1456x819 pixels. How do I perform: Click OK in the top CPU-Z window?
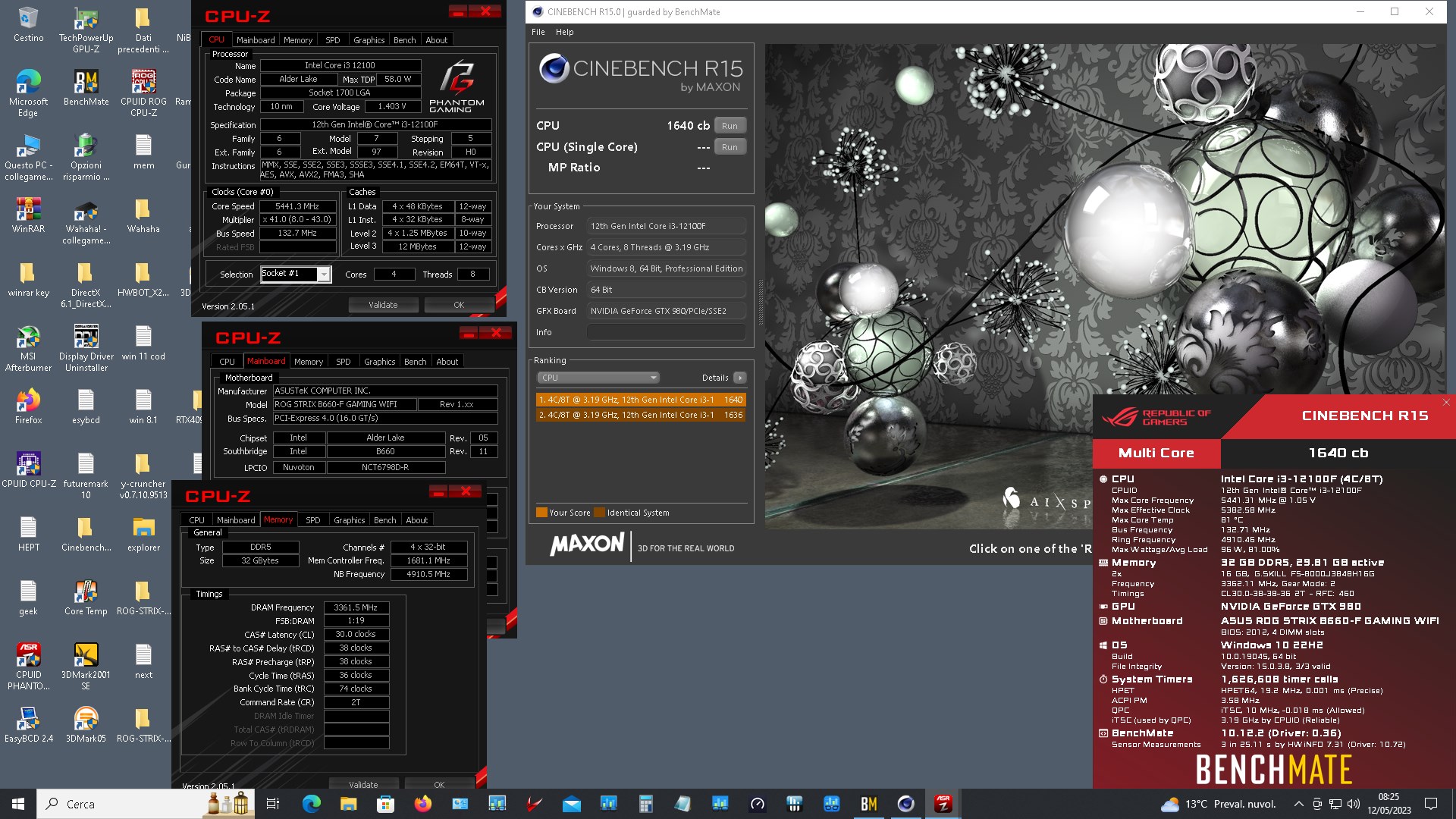coord(459,305)
